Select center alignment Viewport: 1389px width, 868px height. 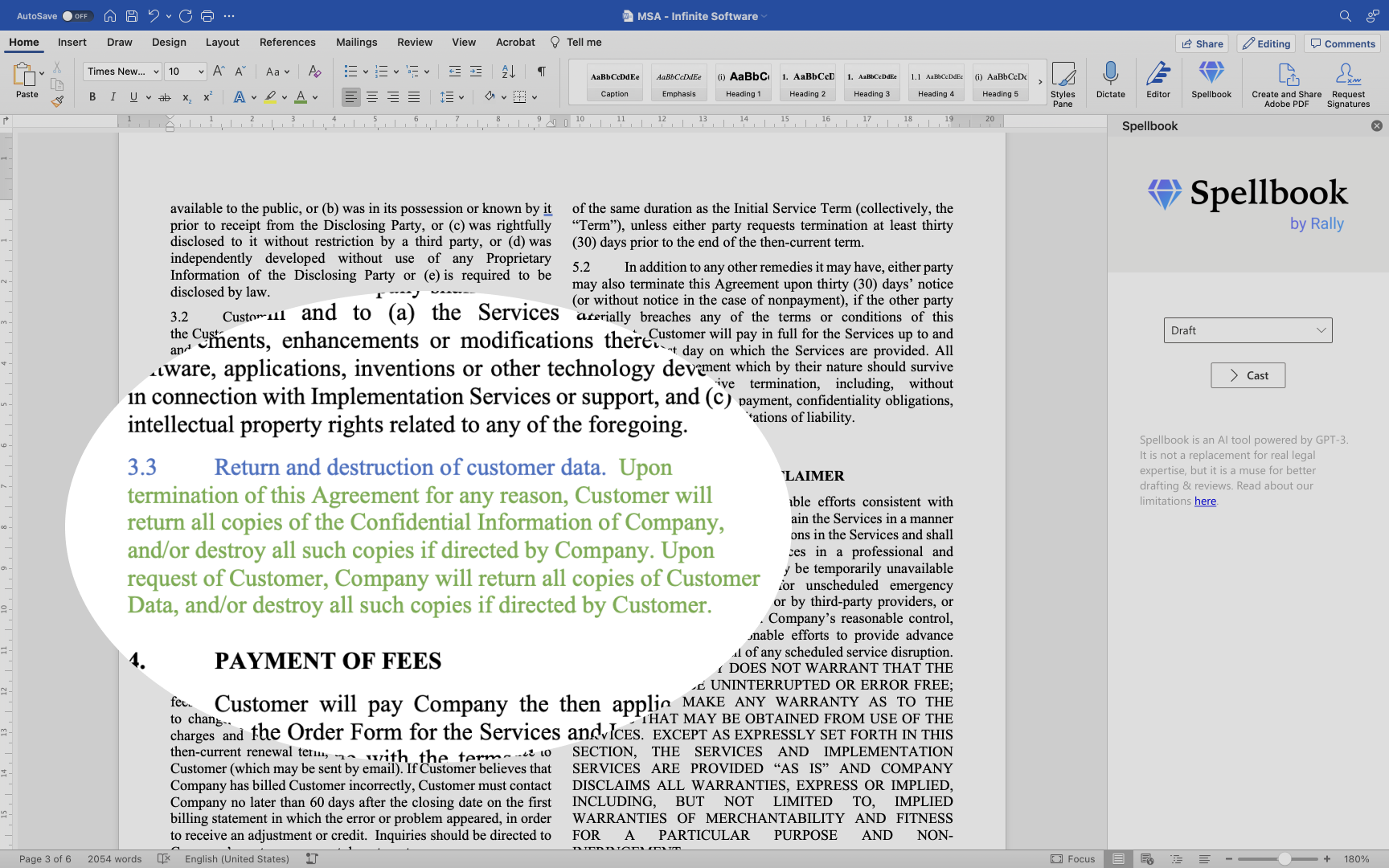click(371, 96)
